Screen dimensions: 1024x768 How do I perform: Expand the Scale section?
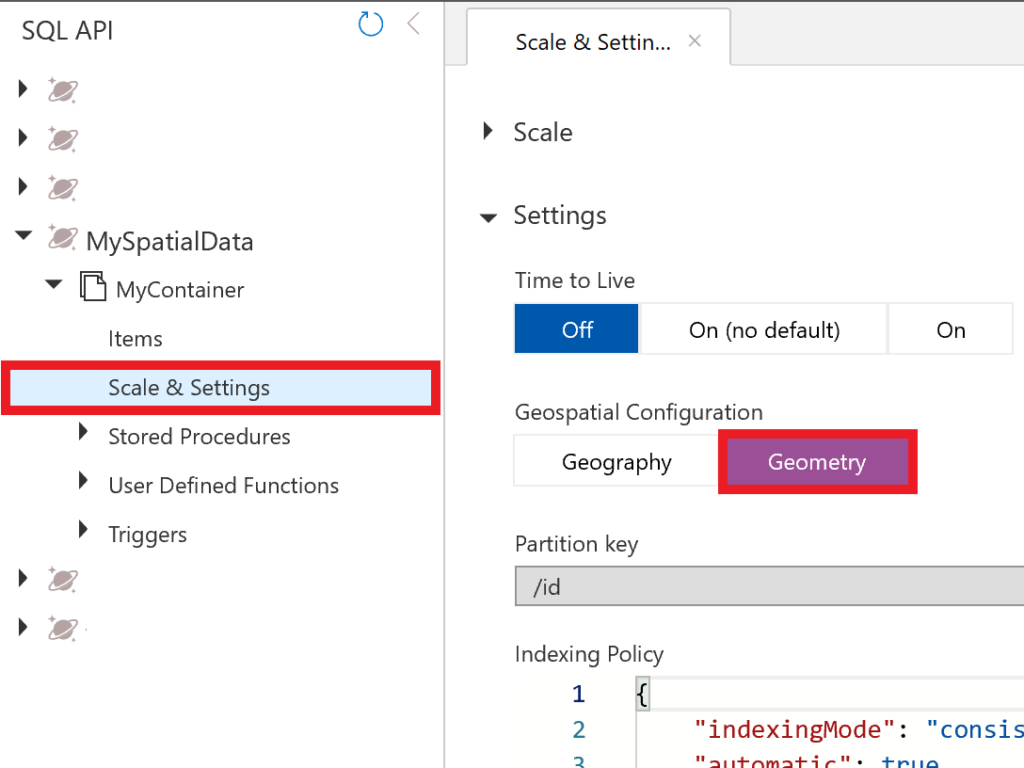(x=488, y=131)
